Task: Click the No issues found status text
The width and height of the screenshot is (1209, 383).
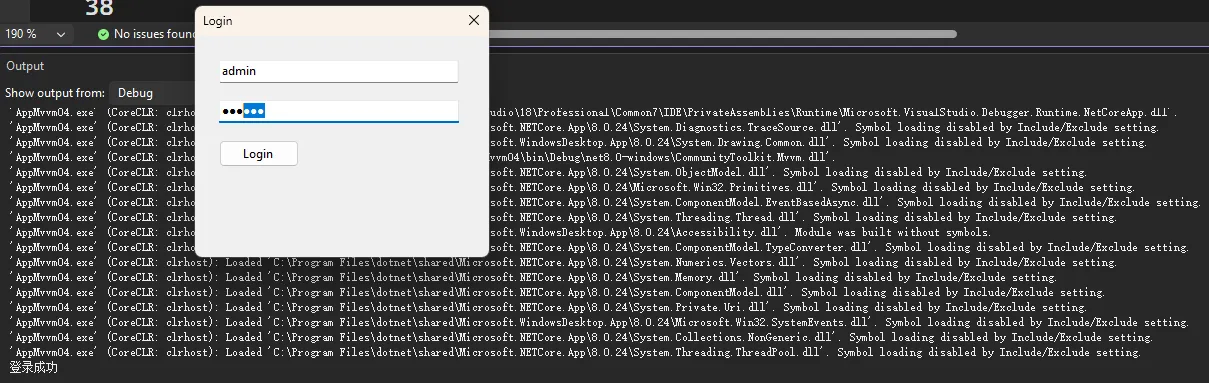Action: click(154, 34)
